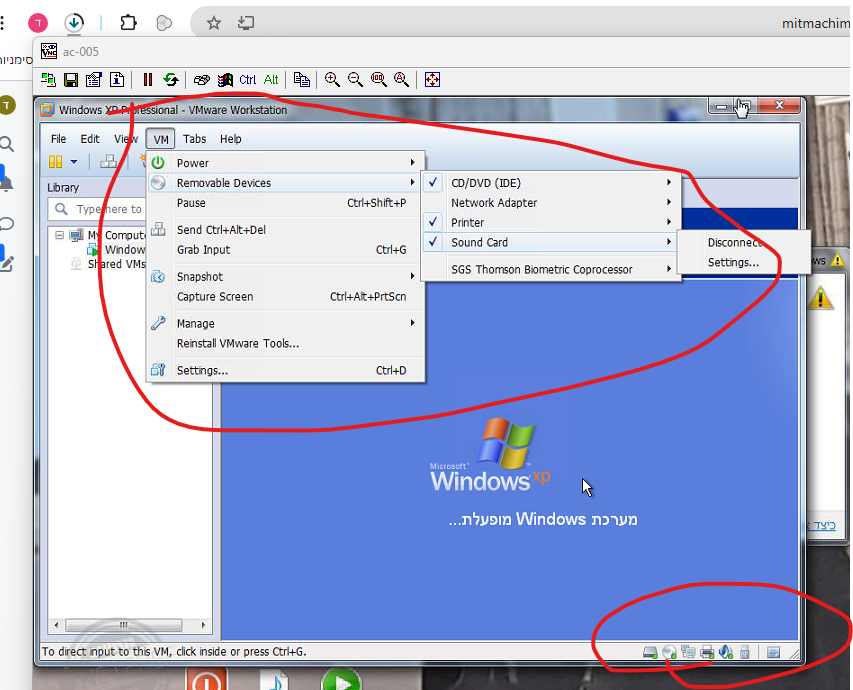Click the Library horizontal scrollbar thumb
This screenshot has width=853, height=690.
123,625
